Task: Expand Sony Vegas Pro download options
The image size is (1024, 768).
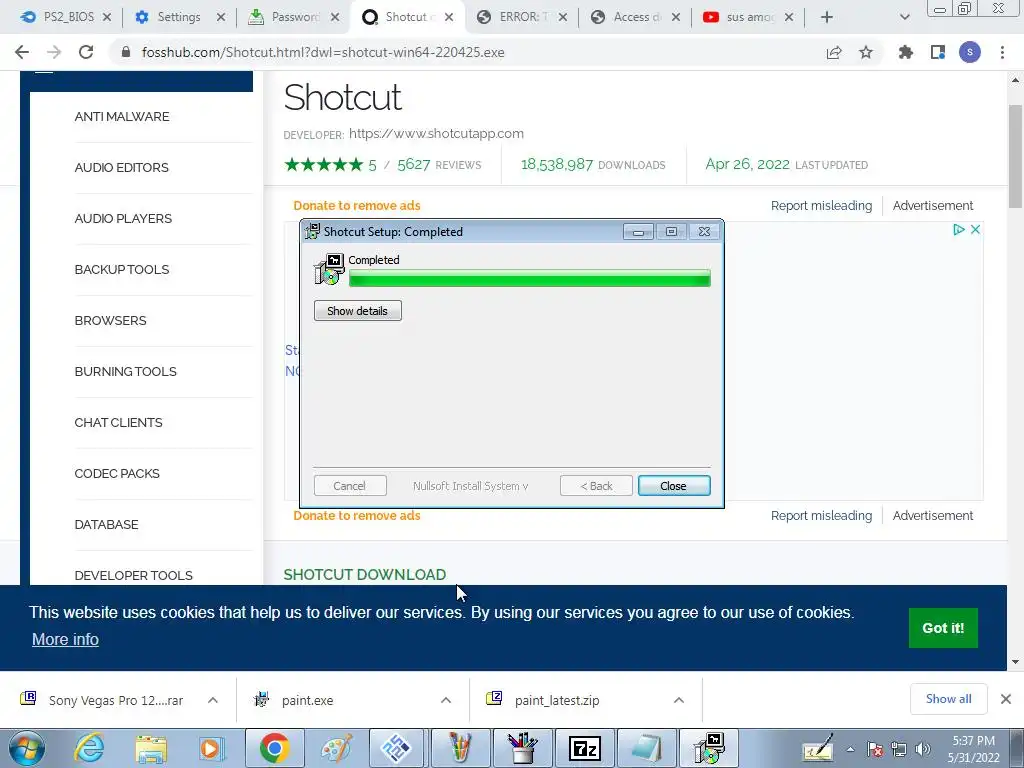Action: pyautogui.click(x=213, y=700)
